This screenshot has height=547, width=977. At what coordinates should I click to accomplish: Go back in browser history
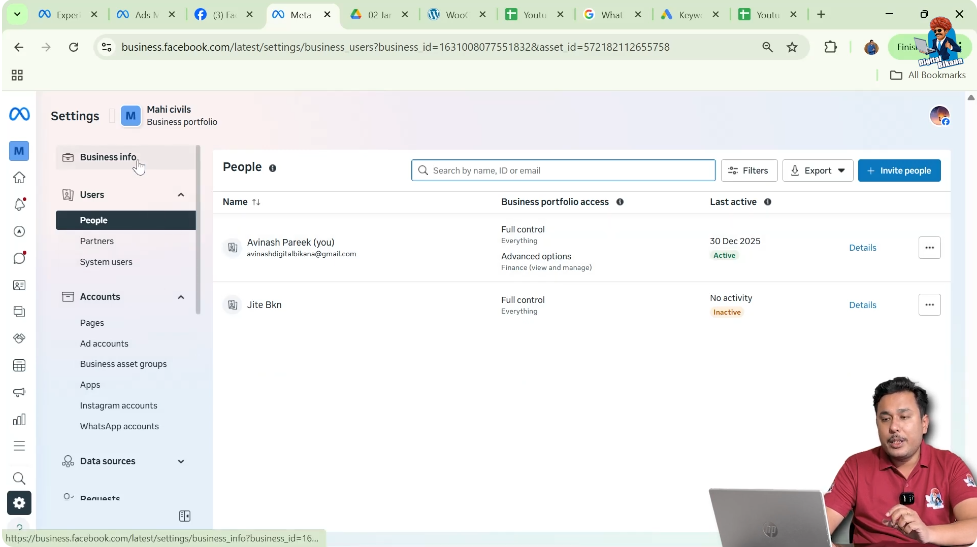click(x=19, y=47)
